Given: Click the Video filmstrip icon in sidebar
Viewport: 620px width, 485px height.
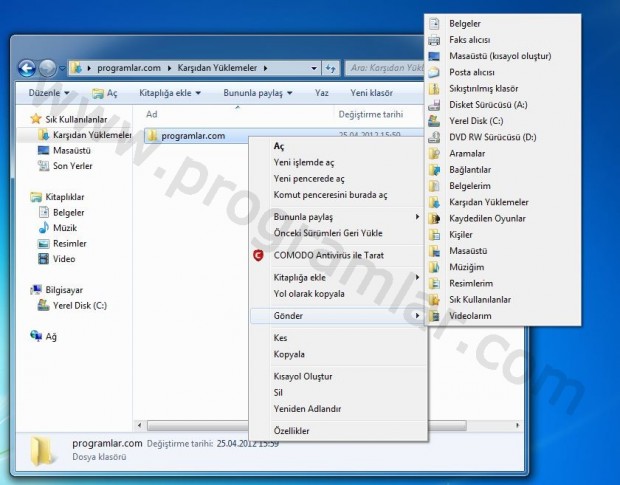Looking at the screenshot, I should [x=43, y=259].
